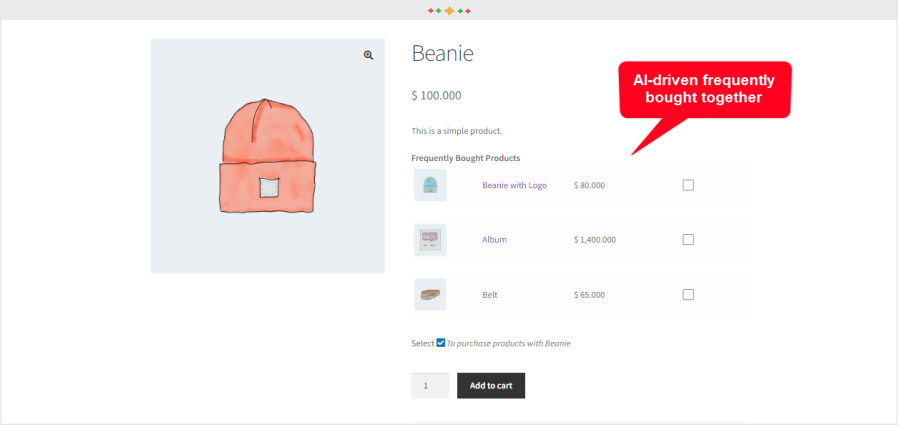Image resolution: width=898 pixels, height=425 pixels.
Task: Open the Belt product thumbnail
Action: point(430,295)
